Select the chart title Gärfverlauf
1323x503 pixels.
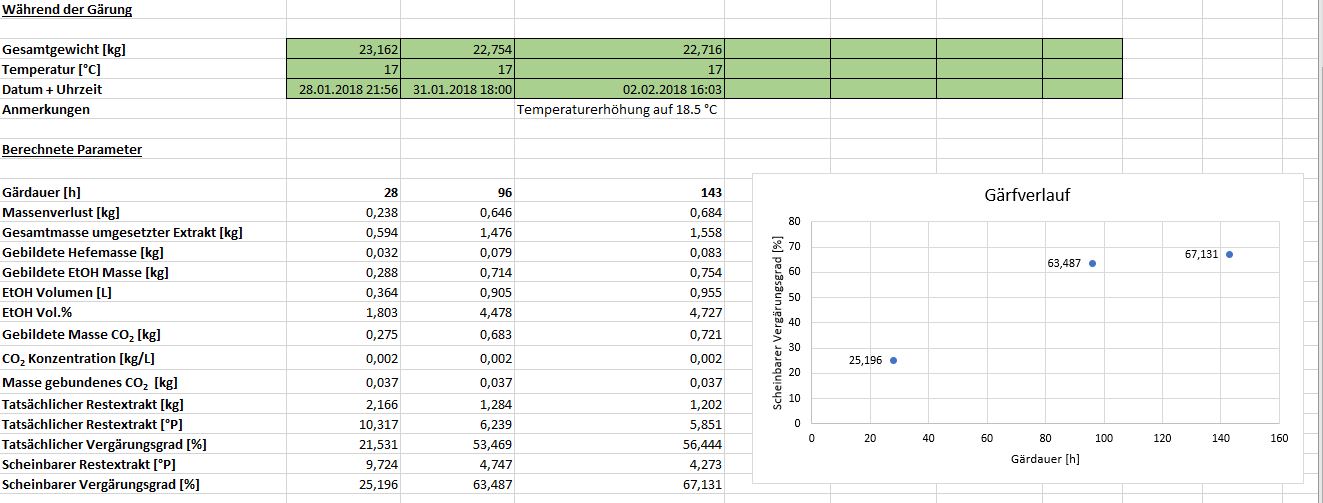click(x=1027, y=195)
